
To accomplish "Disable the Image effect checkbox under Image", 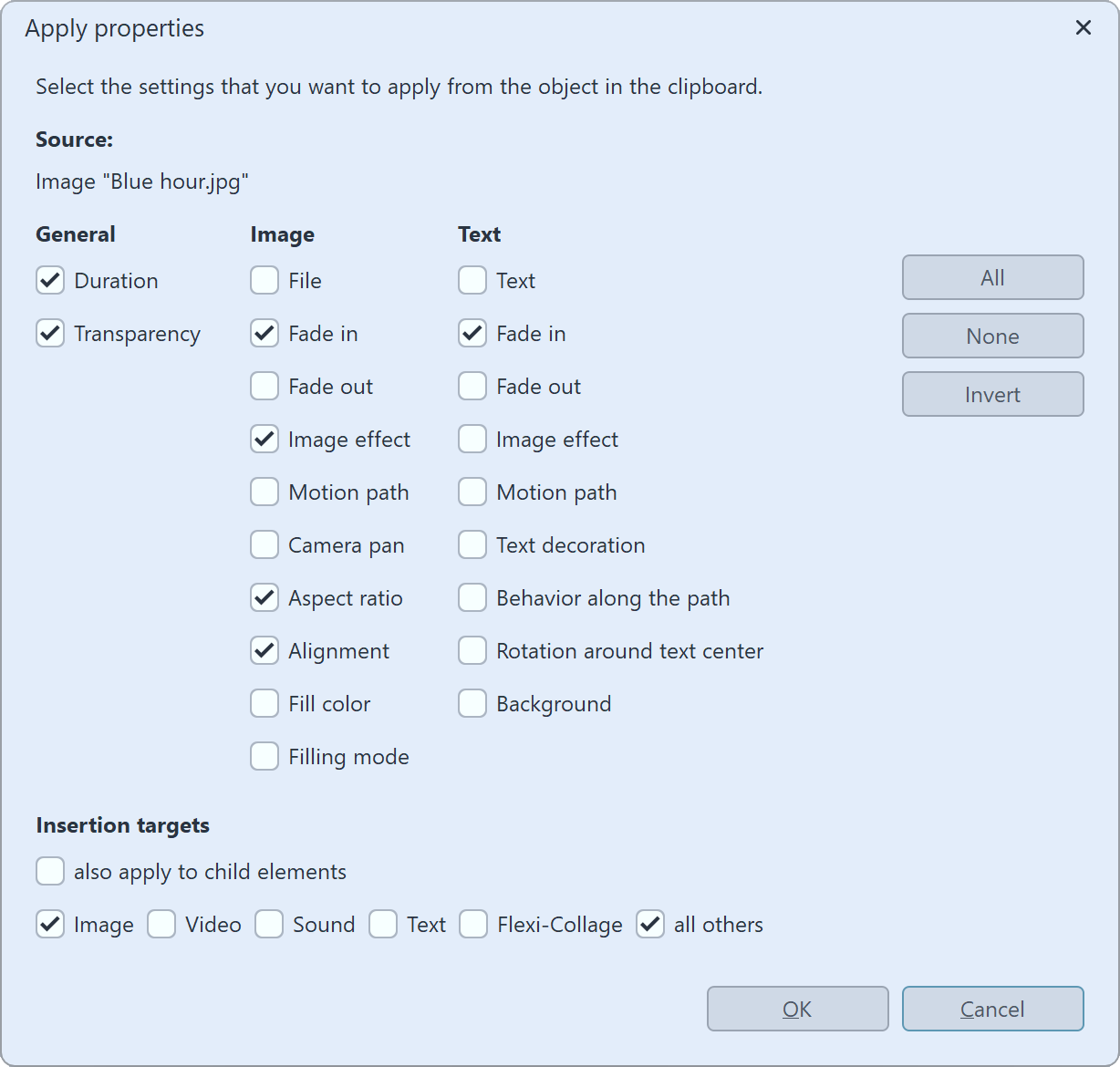I will click(x=264, y=439).
